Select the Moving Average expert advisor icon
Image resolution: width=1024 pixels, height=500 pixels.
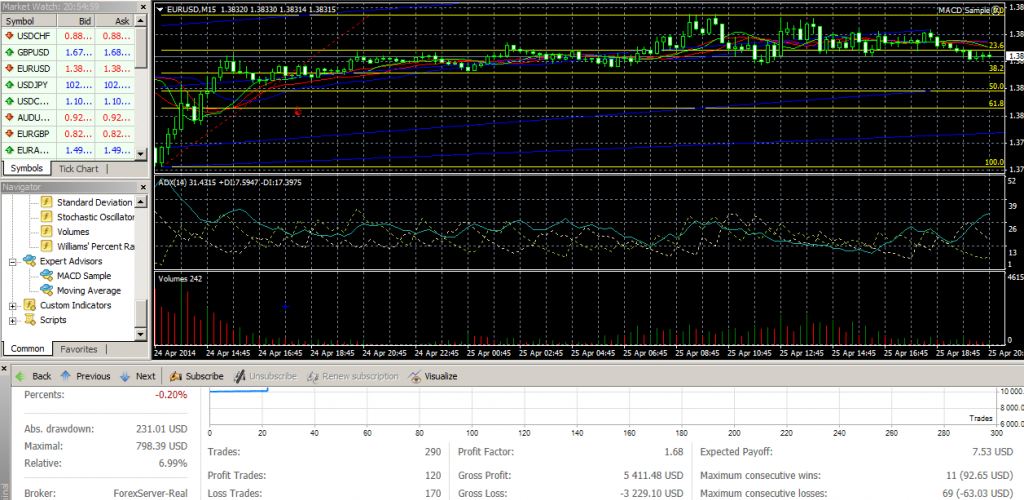click(x=46, y=290)
